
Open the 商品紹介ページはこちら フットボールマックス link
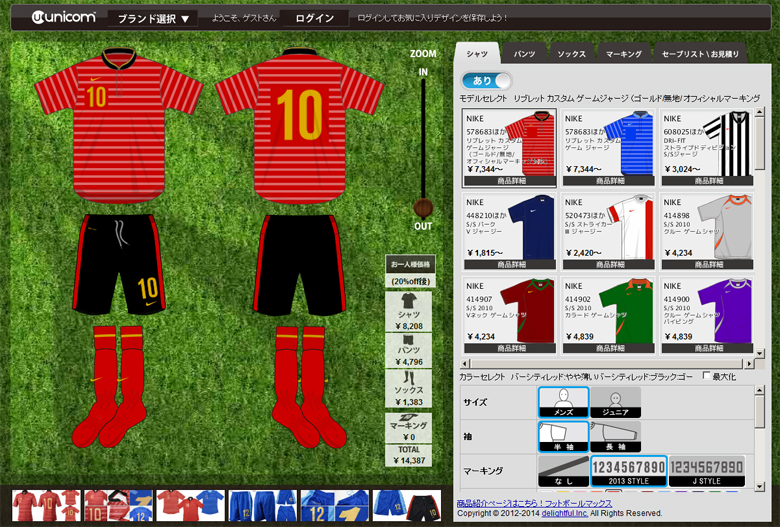coord(534,503)
